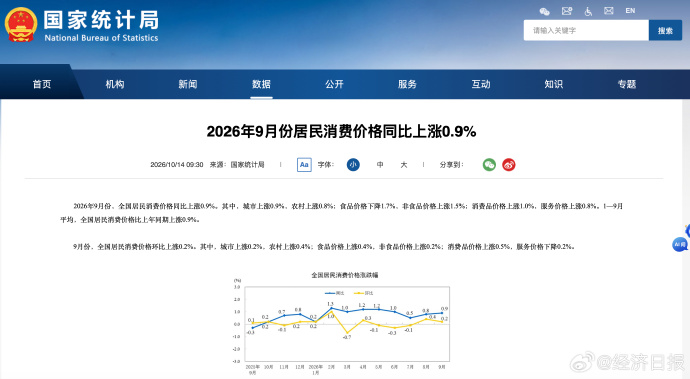Screen dimensions: 690x379
Task: Select the 数据 menu item
Action: [x=261, y=84]
